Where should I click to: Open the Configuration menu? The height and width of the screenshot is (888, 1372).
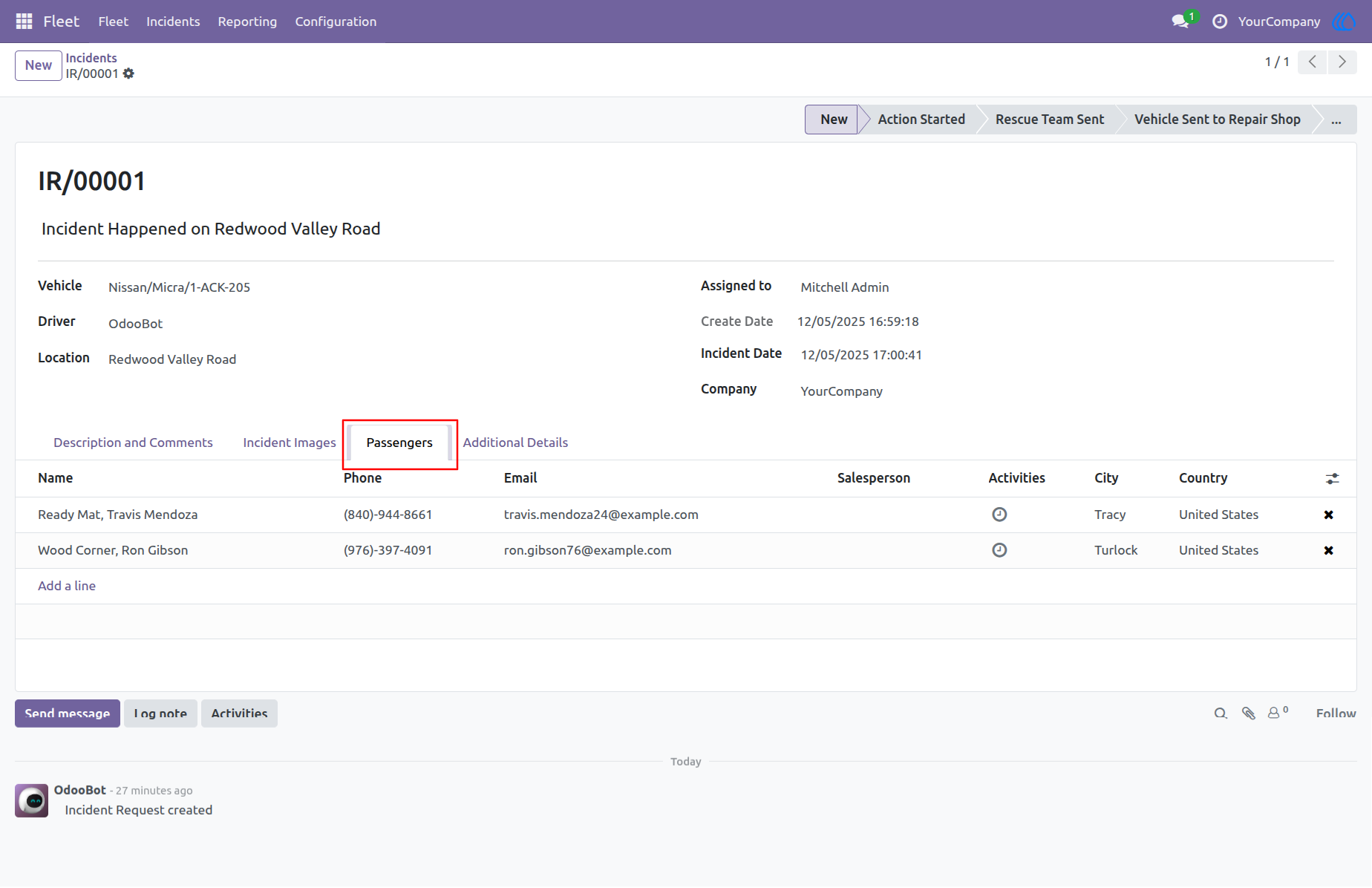pyautogui.click(x=336, y=22)
